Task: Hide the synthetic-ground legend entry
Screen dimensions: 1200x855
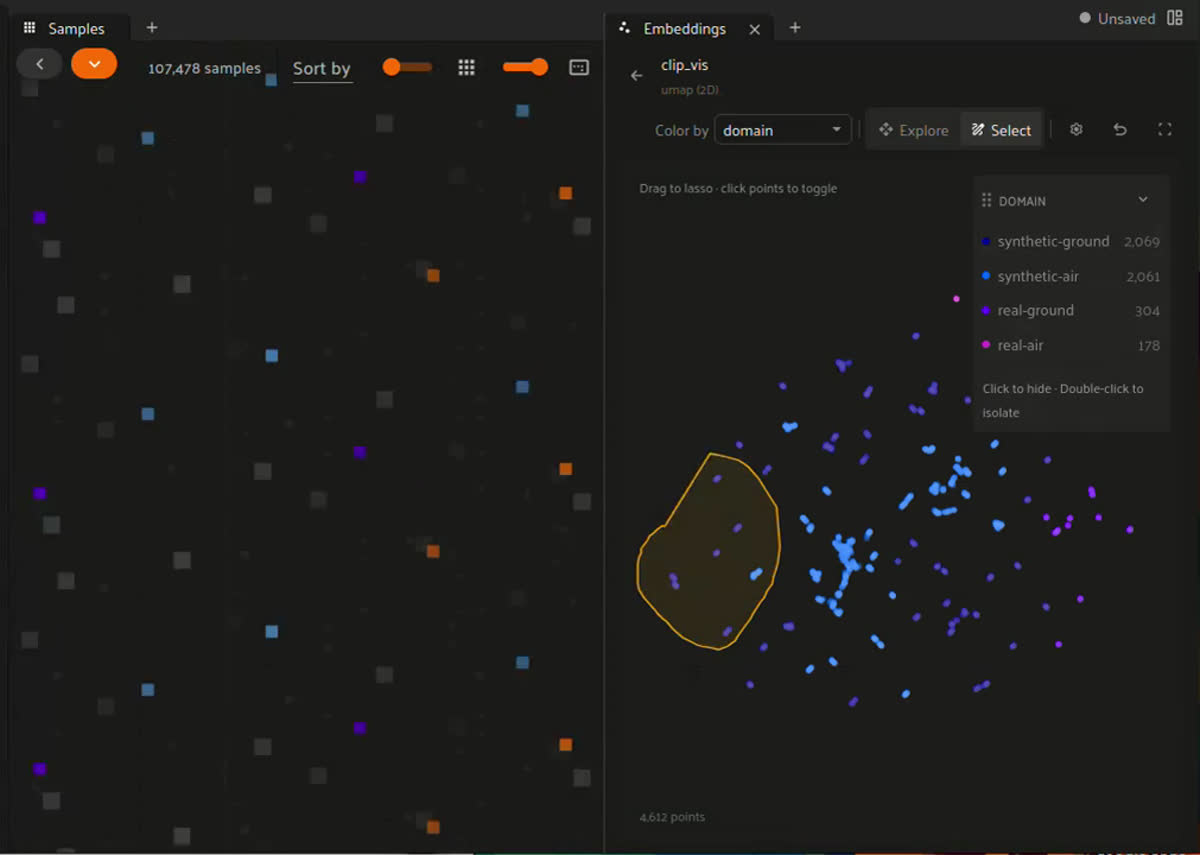Action: 1071,242
